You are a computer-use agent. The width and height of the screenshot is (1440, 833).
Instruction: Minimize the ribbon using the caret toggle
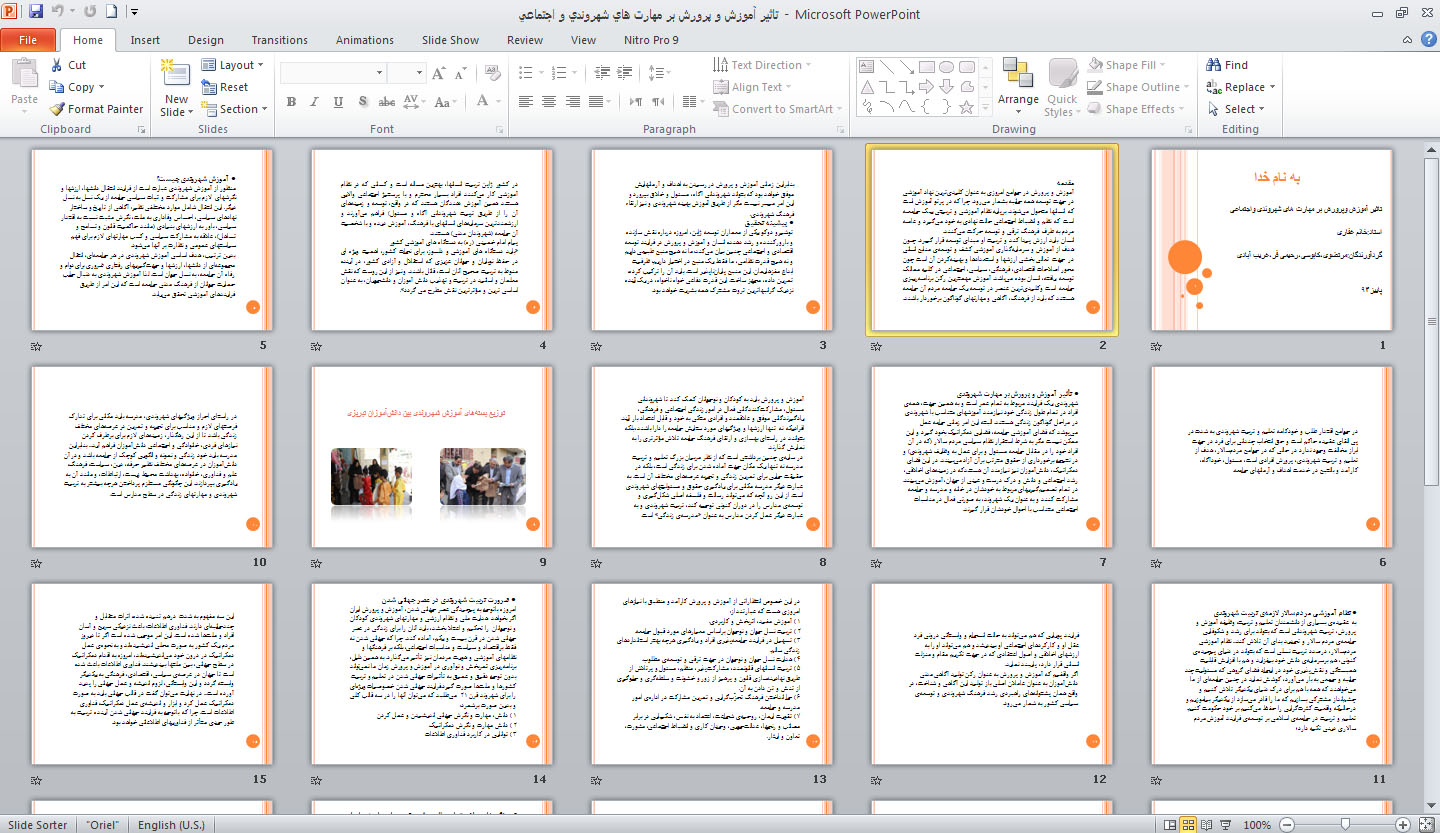tap(1407, 40)
